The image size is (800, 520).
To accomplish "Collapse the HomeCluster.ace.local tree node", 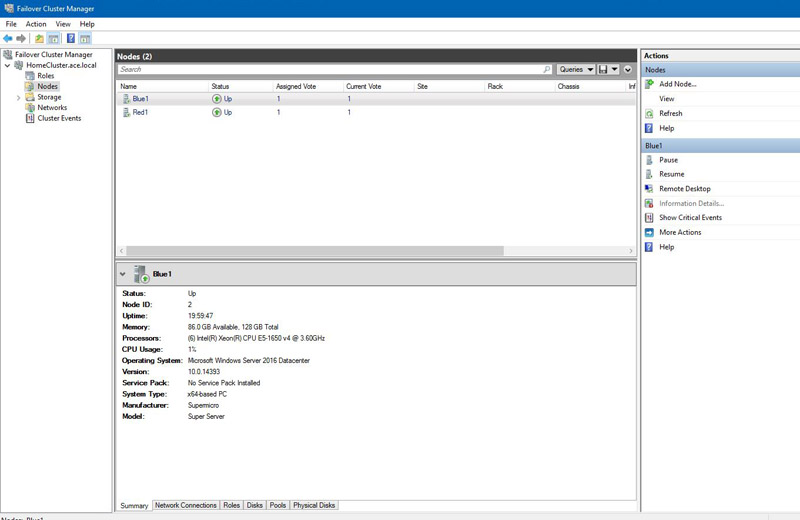I will click(x=7, y=65).
